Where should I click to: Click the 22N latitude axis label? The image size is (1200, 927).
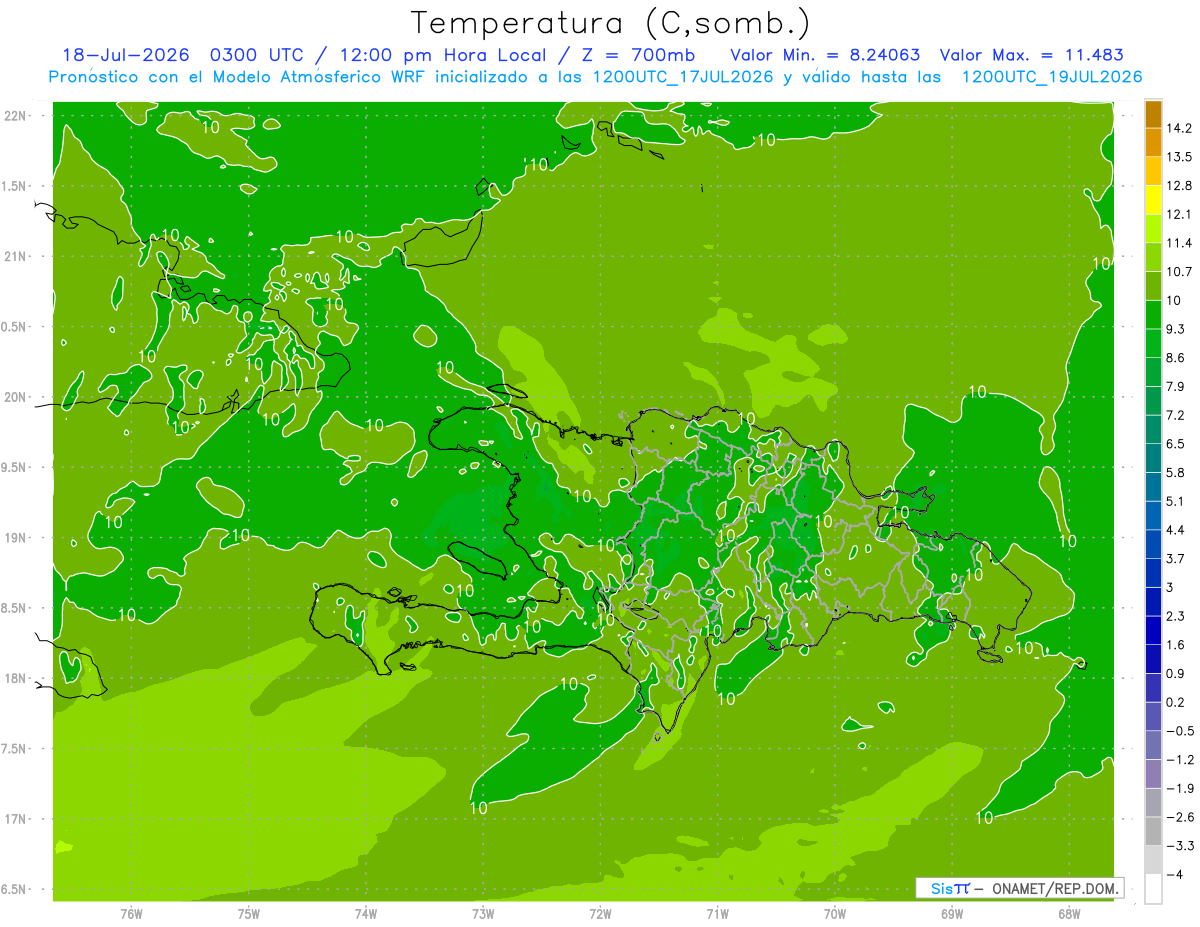(x=16, y=115)
